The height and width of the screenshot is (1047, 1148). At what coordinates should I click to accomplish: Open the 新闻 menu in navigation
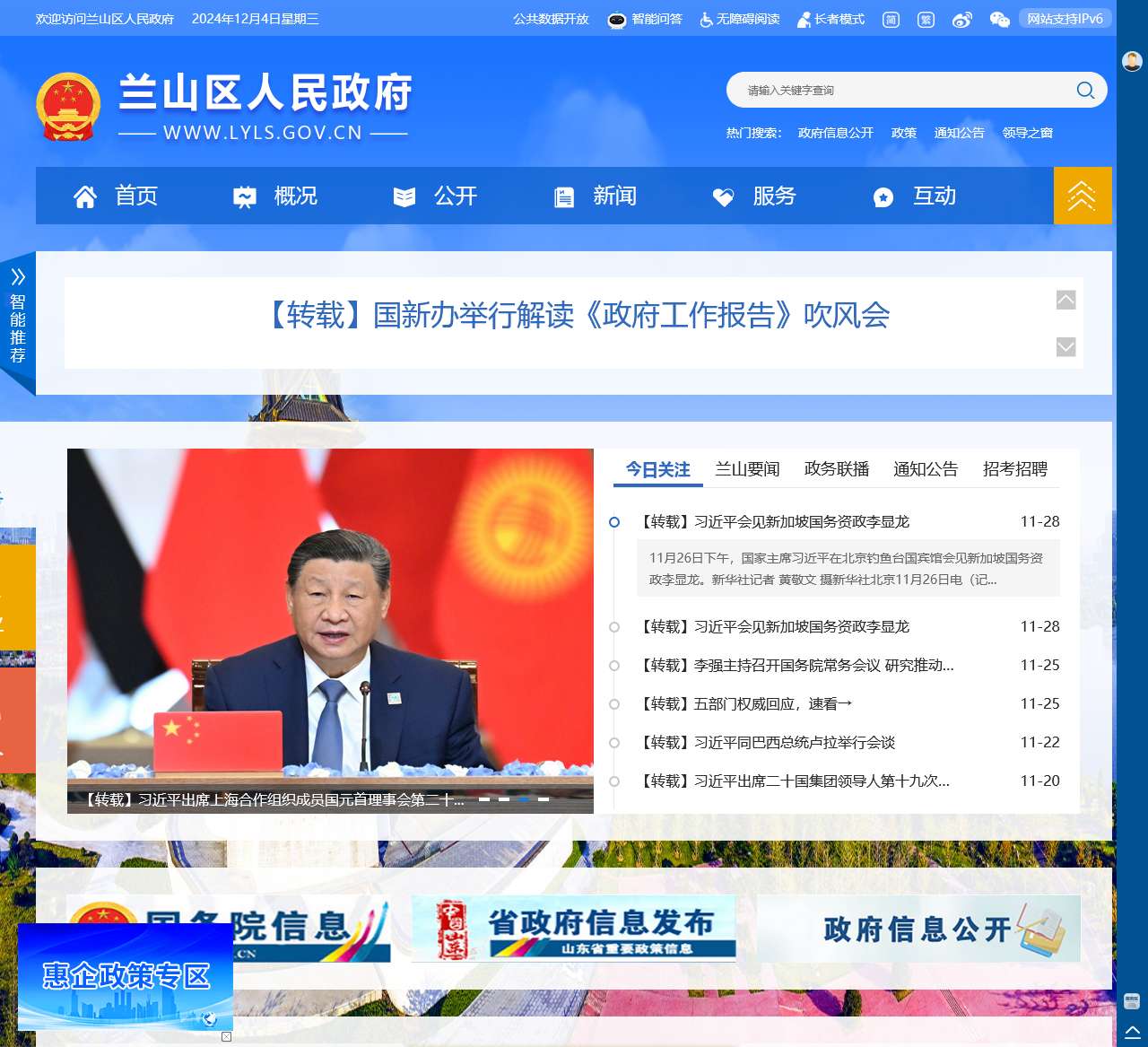click(x=613, y=196)
